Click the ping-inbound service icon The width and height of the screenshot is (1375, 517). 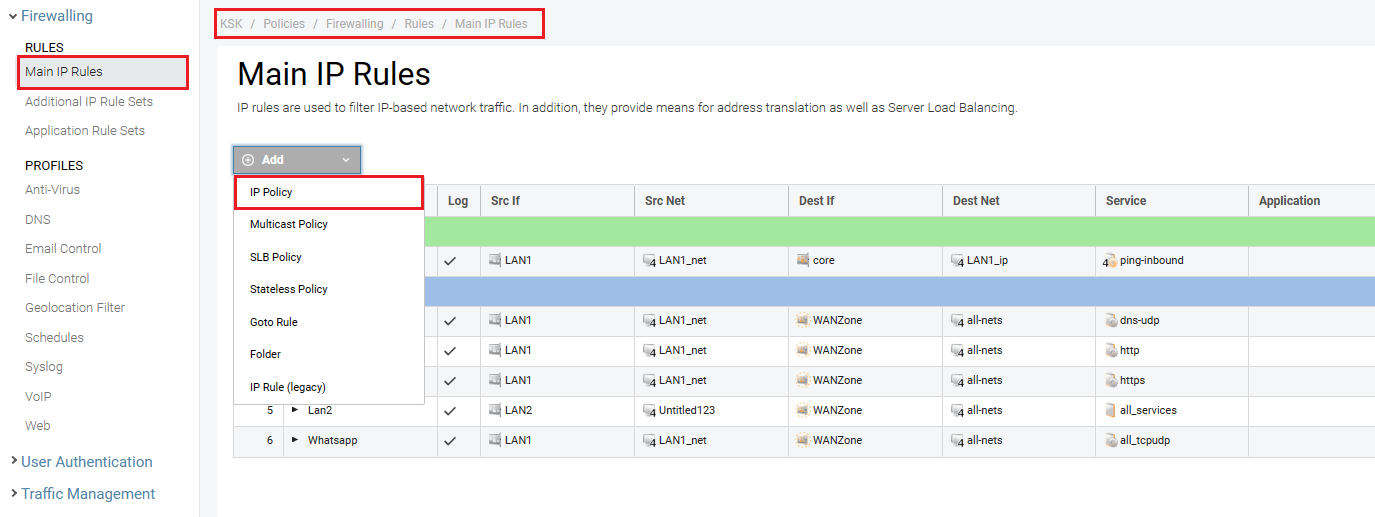click(1110, 261)
